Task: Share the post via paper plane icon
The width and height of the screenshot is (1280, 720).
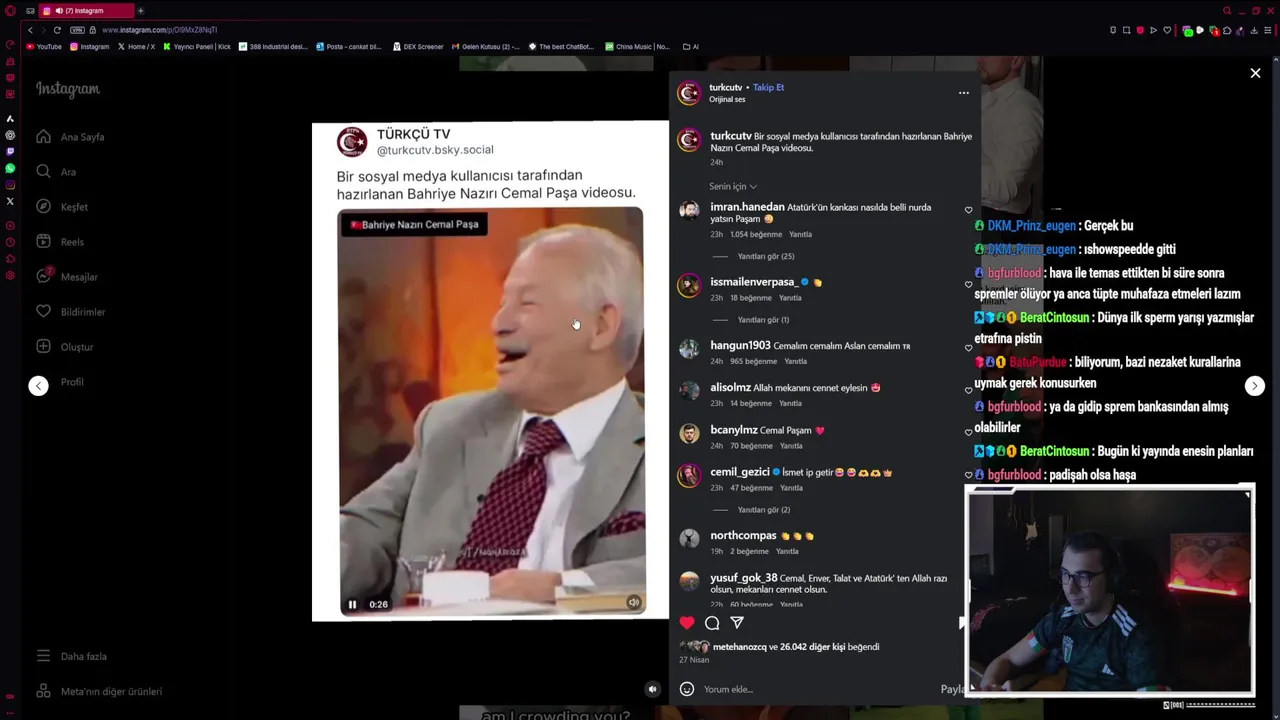Action: (x=737, y=623)
